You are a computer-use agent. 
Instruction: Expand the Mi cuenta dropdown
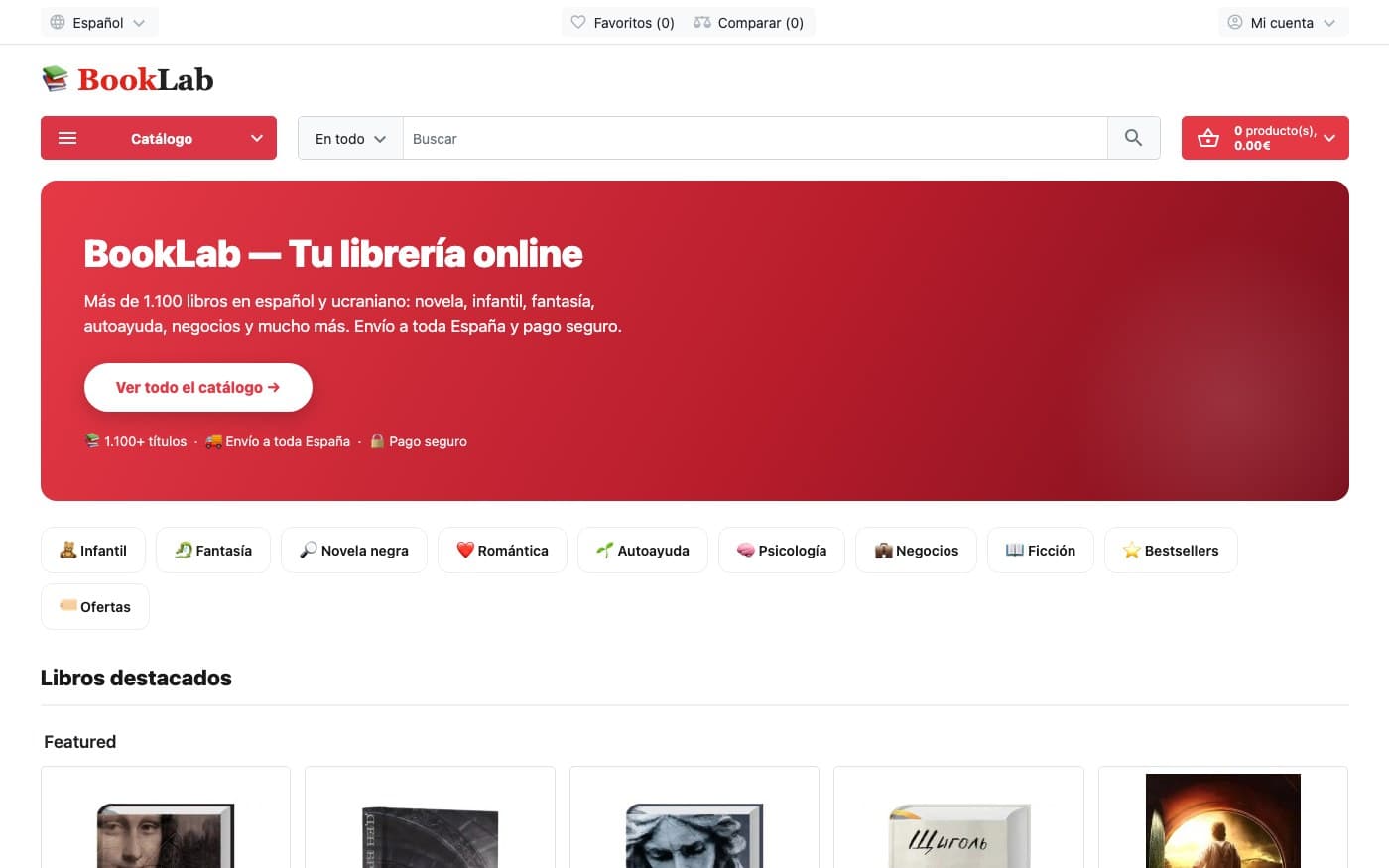[1283, 22]
